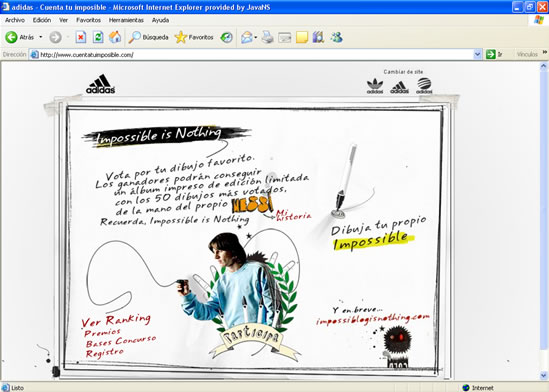Click the Listo status bar page icon

pyautogui.click(x=6, y=387)
